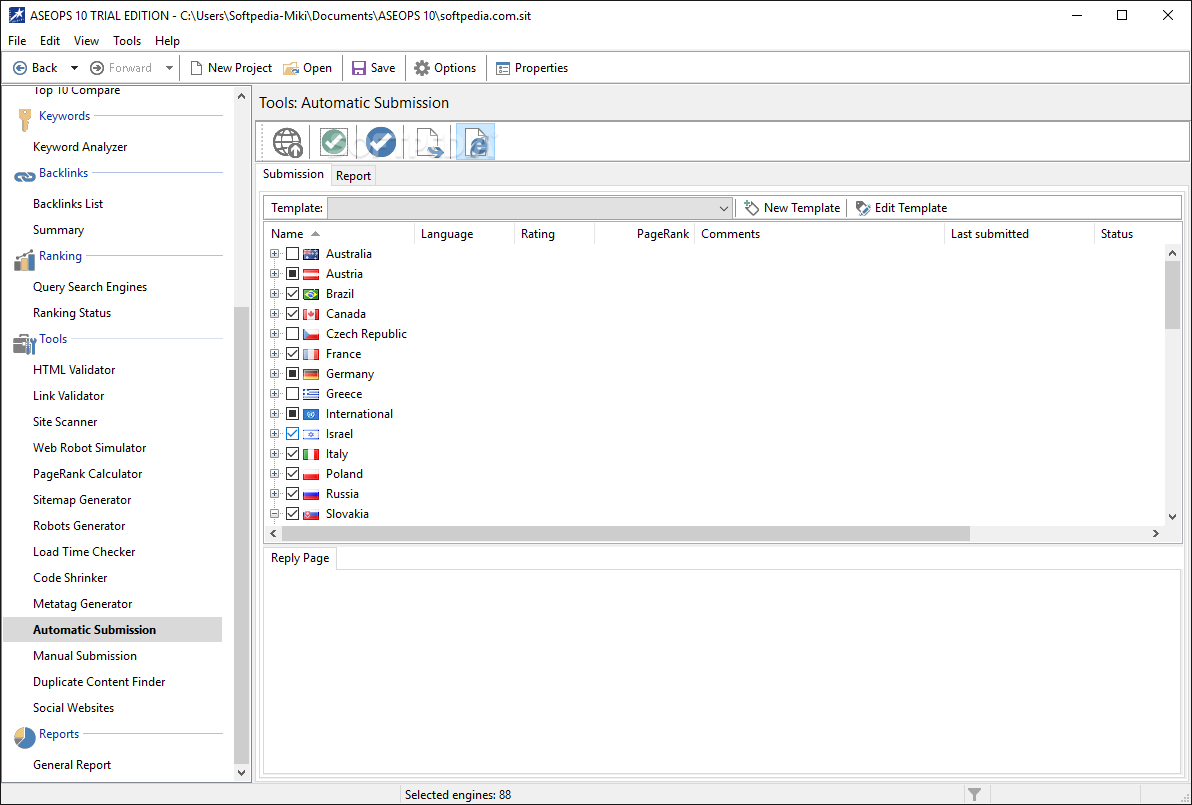This screenshot has width=1192, height=805.
Task: Click the Reports pie chart icon
Action: point(24,737)
